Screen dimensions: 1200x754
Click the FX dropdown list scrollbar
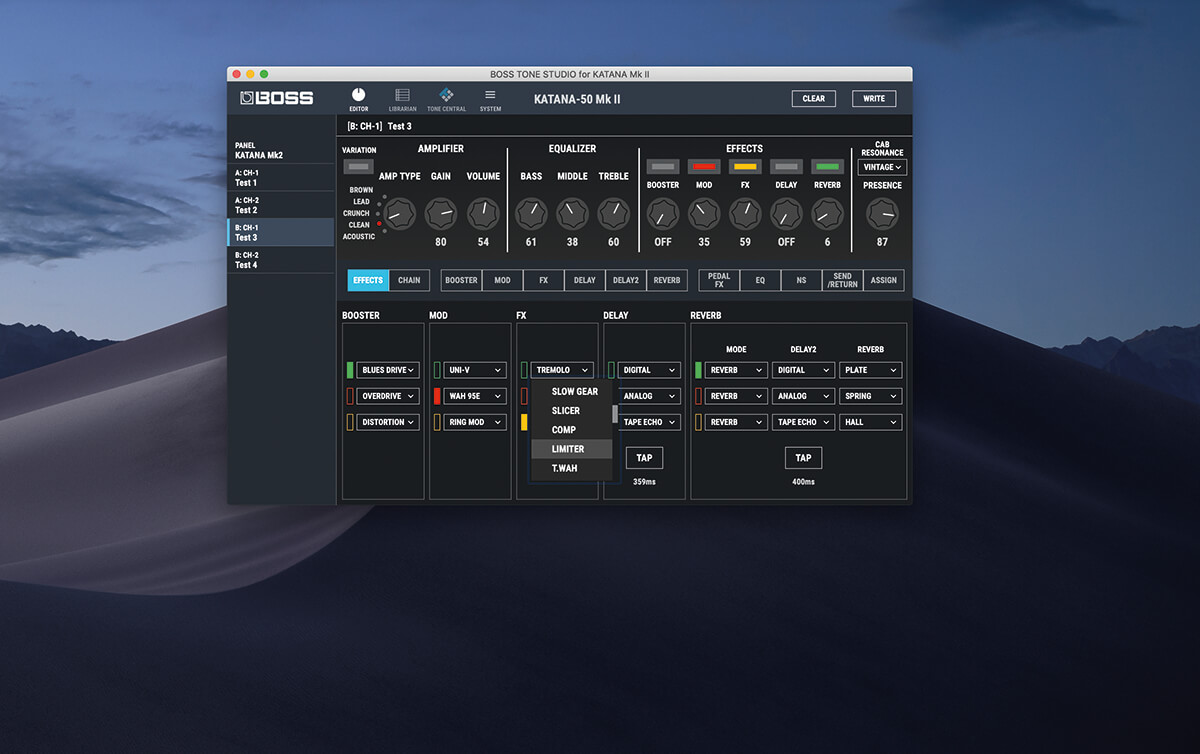(x=615, y=413)
